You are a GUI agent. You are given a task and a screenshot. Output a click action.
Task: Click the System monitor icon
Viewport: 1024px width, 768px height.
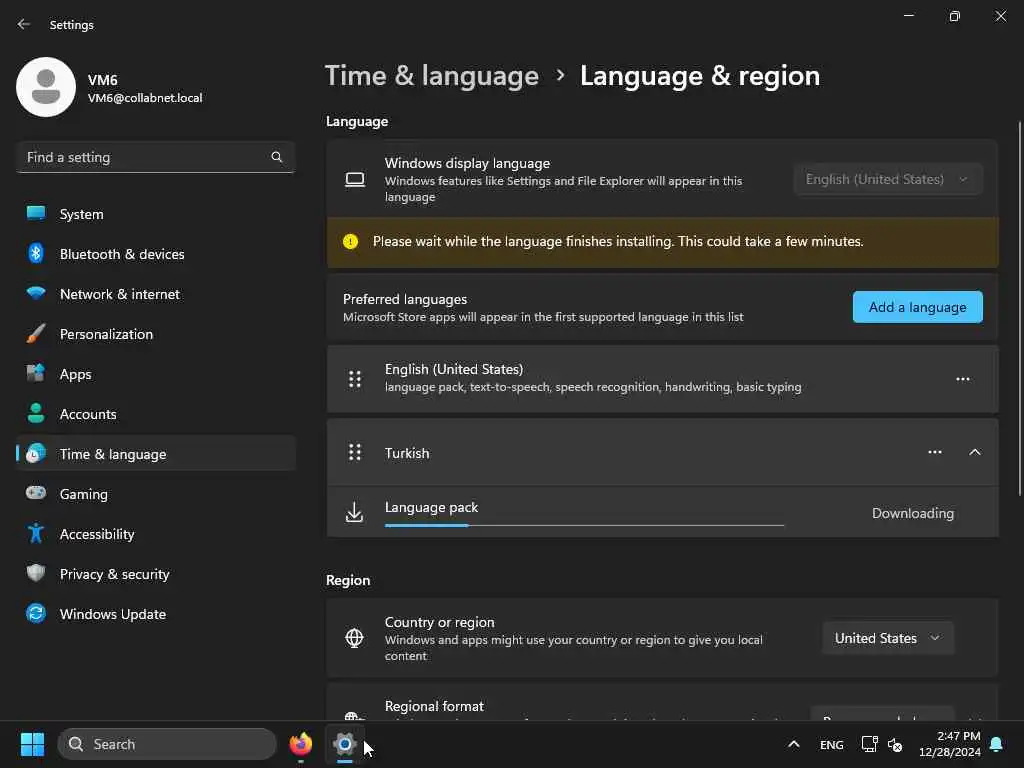(x=36, y=214)
